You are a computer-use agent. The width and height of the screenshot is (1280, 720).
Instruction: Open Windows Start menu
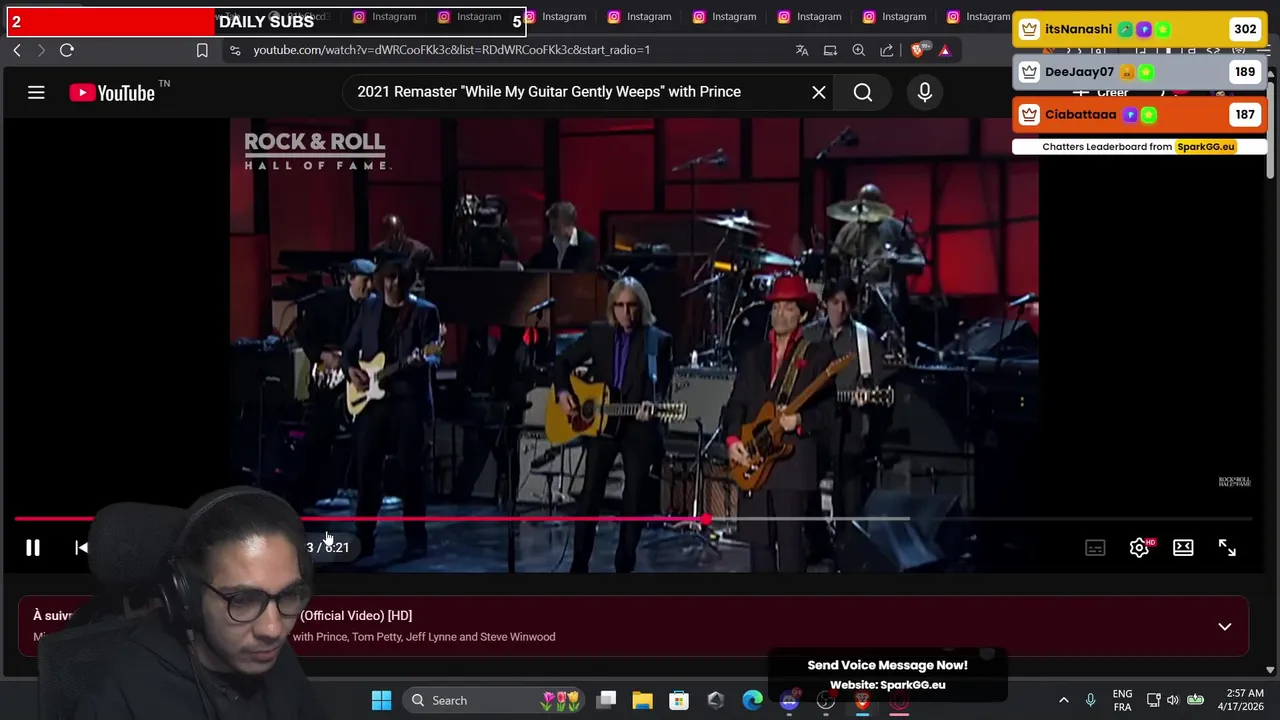(x=381, y=701)
